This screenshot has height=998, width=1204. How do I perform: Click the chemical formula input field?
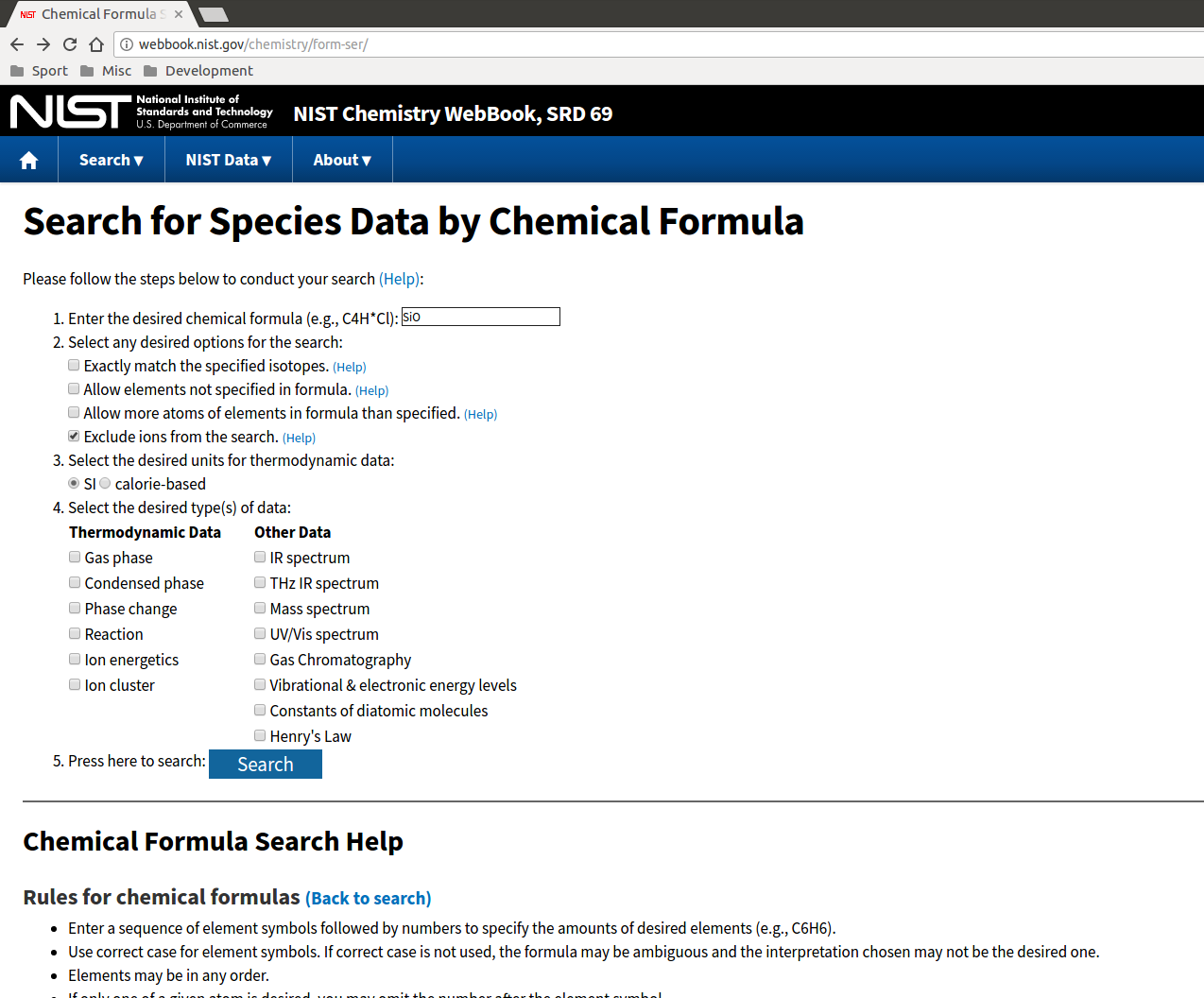point(481,317)
